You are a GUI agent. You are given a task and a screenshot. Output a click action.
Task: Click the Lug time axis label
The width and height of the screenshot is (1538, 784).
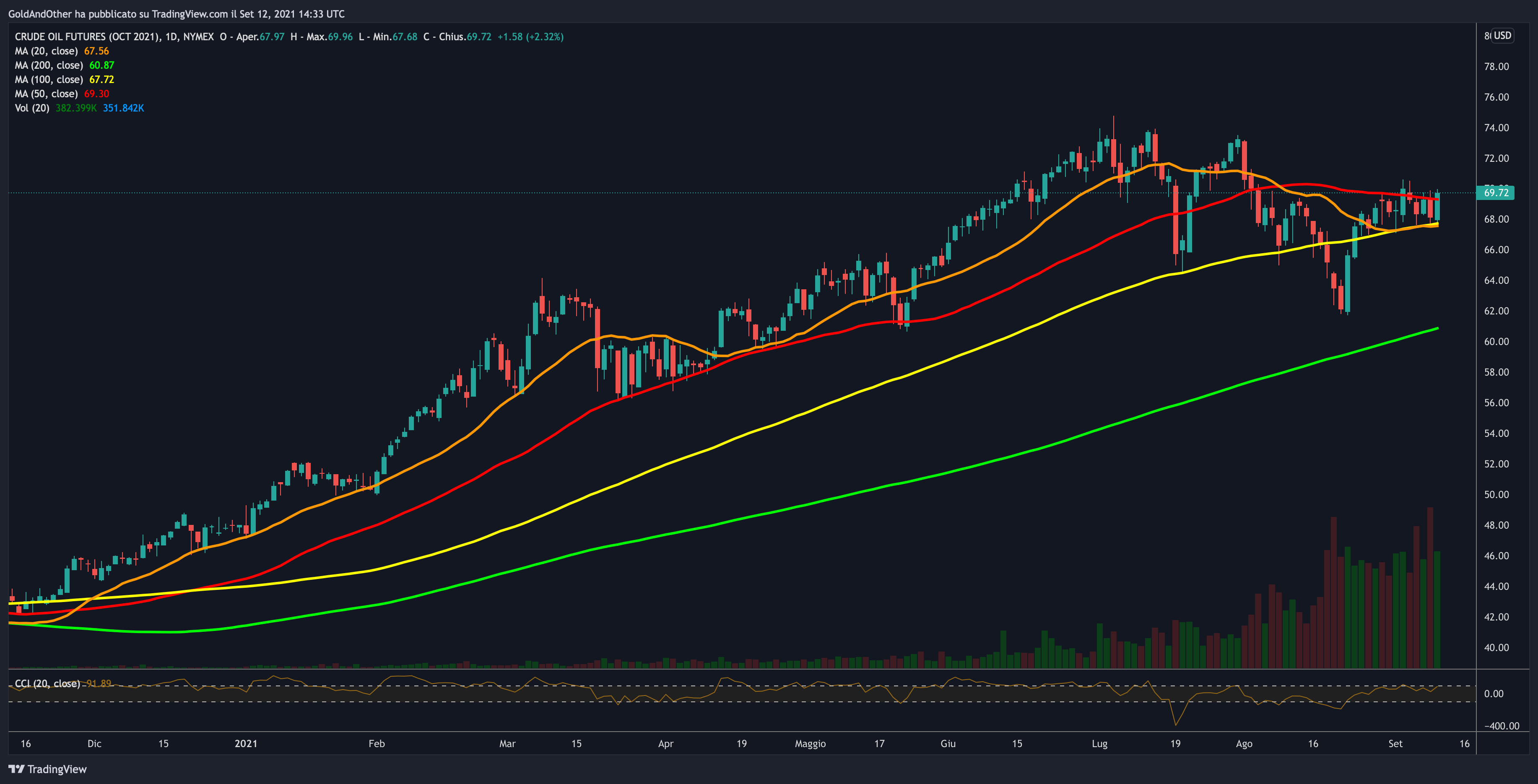(x=1100, y=743)
